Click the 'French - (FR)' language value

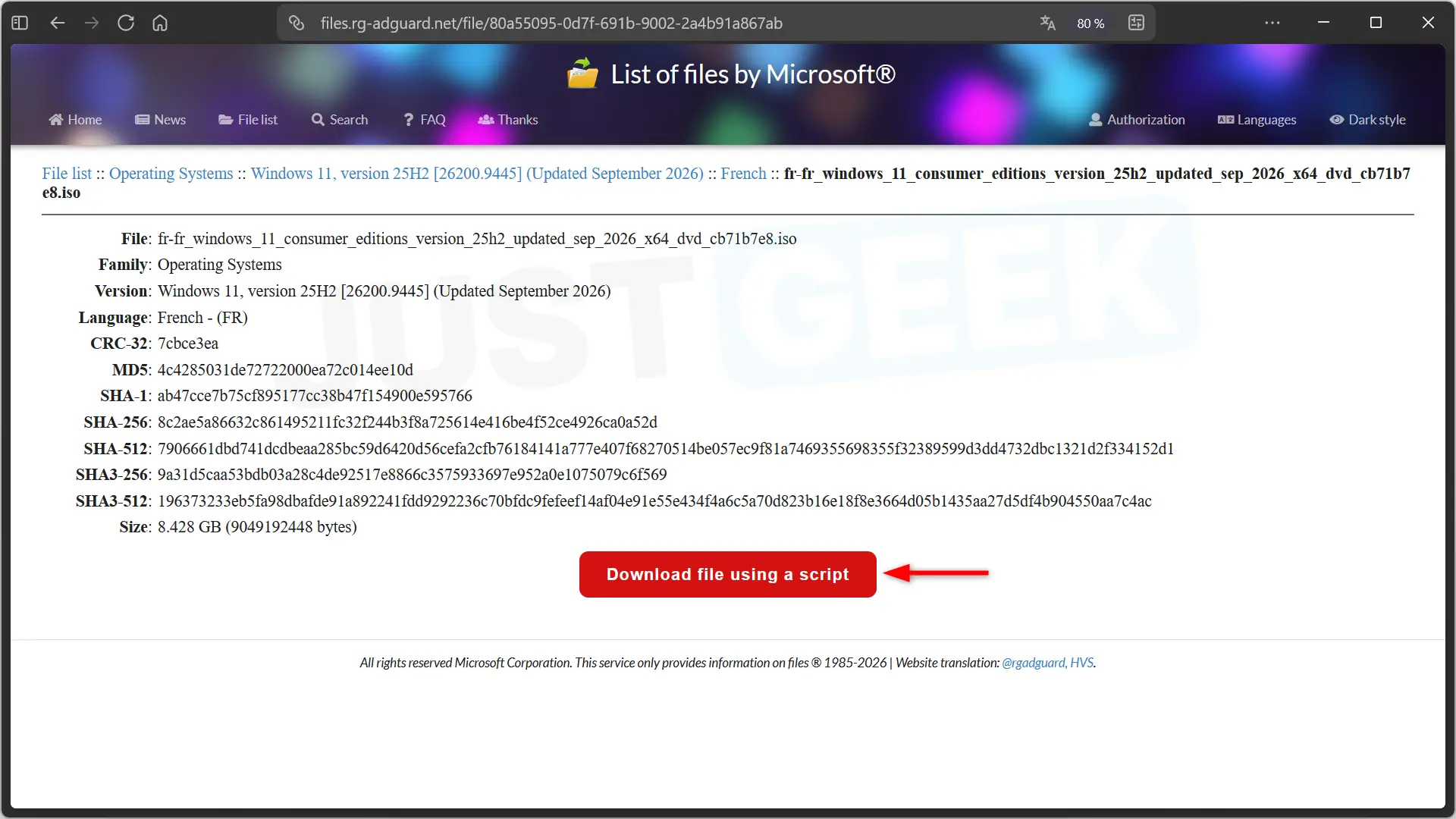(202, 318)
